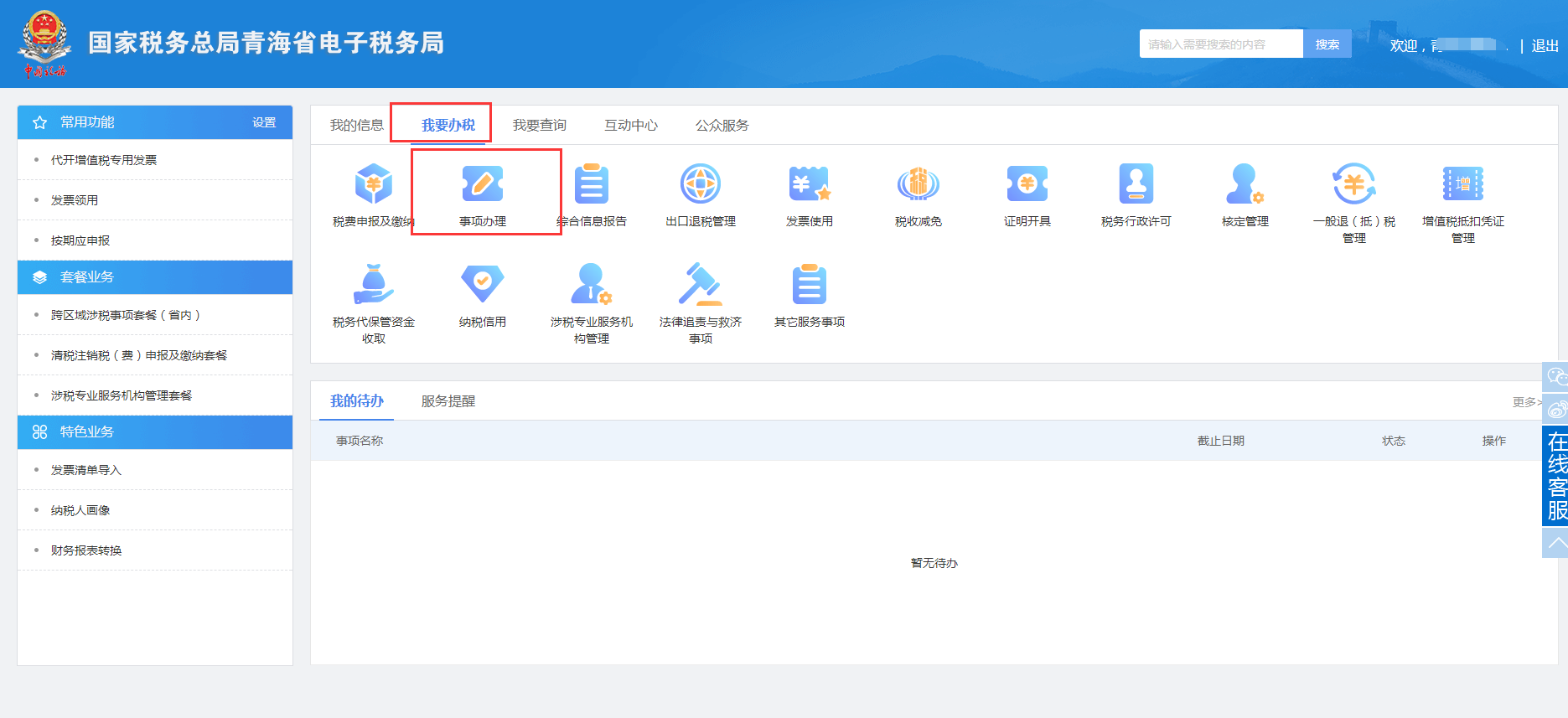Image resolution: width=1568 pixels, height=718 pixels.
Task: Open 法律追责与救济事项 gavel icon
Action: [701, 285]
